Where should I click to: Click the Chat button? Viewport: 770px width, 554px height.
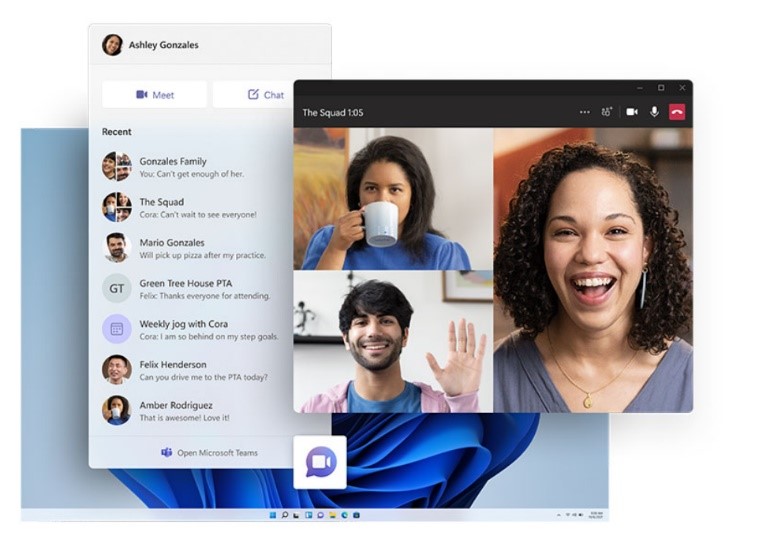(266, 95)
